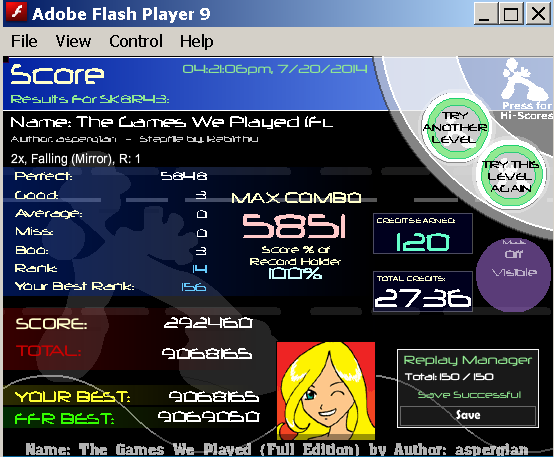The height and width of the screenshot is (457, 554).
Task: Click the blonde girl avatar picture
Action: pyautogui.click(x=325, y=391)
